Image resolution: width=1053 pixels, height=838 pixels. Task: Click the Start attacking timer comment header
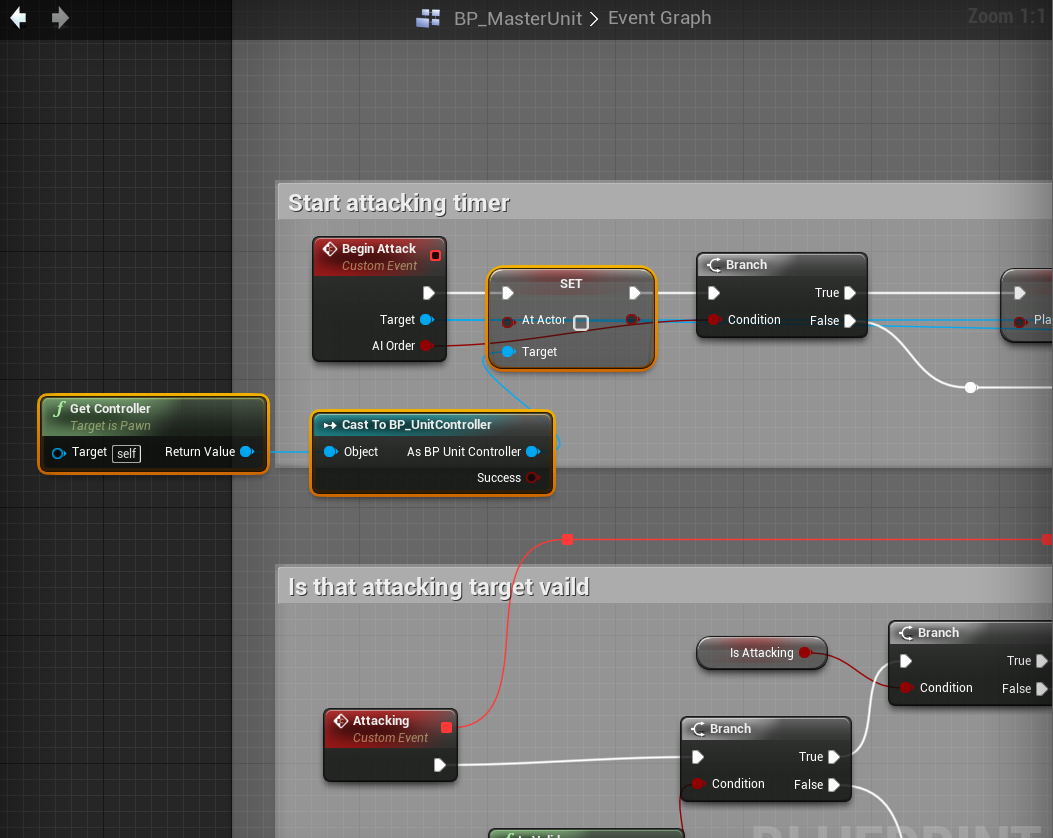tap(399, 203)
